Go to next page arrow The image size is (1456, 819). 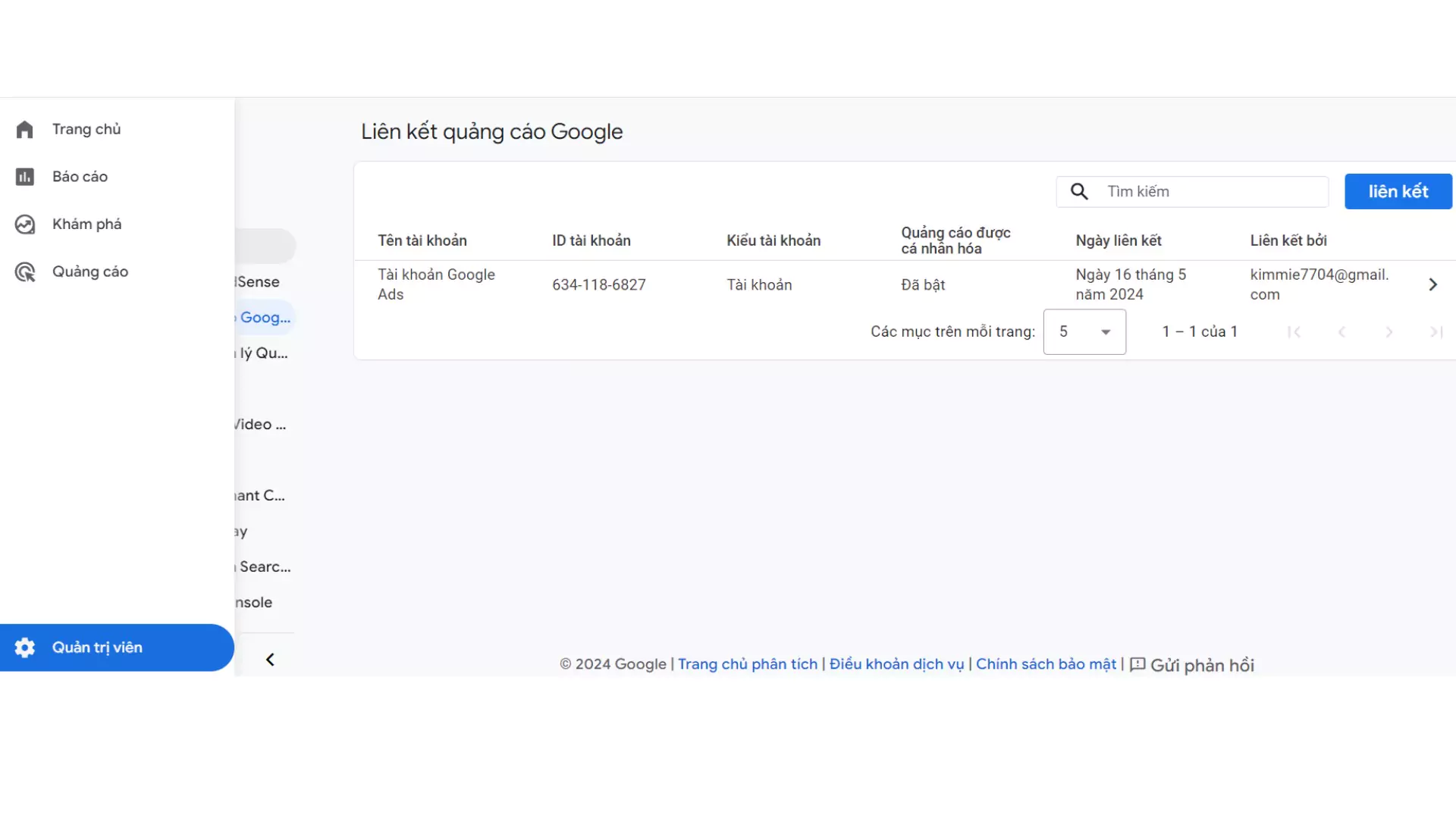point(1389,332)
